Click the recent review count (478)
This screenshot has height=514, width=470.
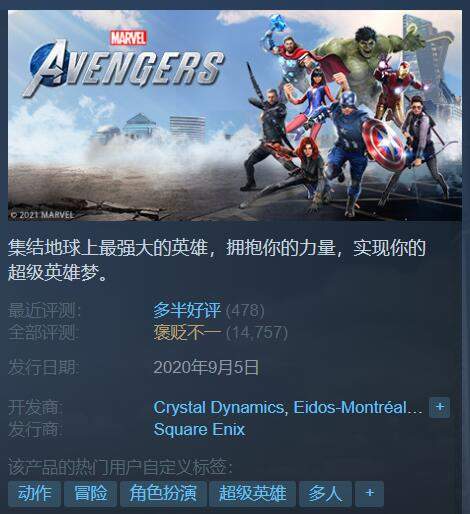245,311
